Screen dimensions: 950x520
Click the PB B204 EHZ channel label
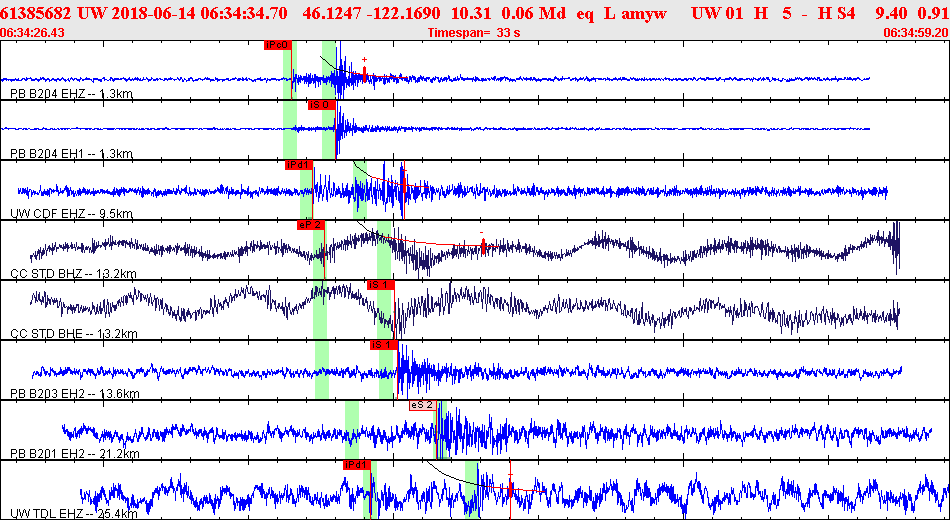[70, 94]
